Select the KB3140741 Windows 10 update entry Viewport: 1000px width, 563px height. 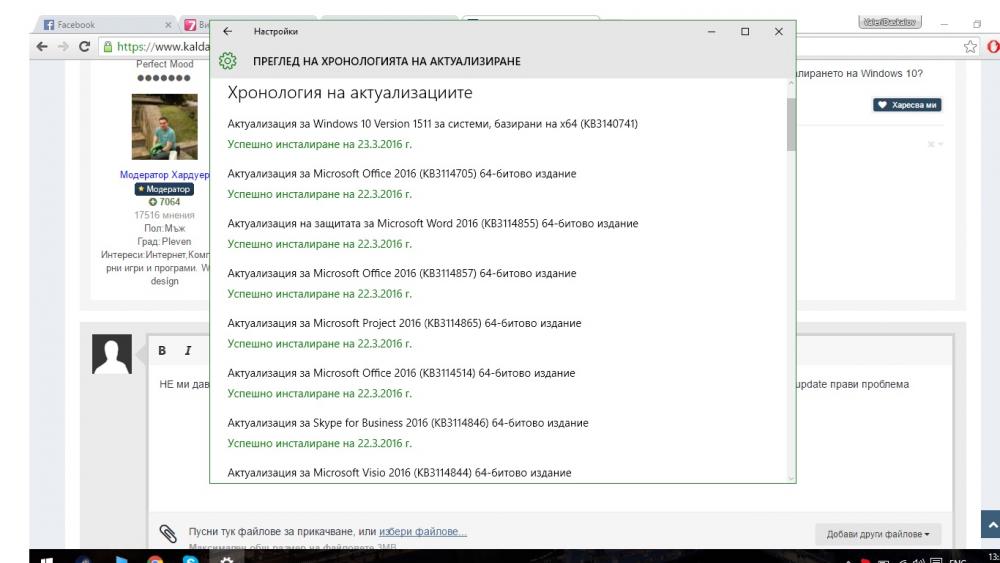[x=432, y=124]
